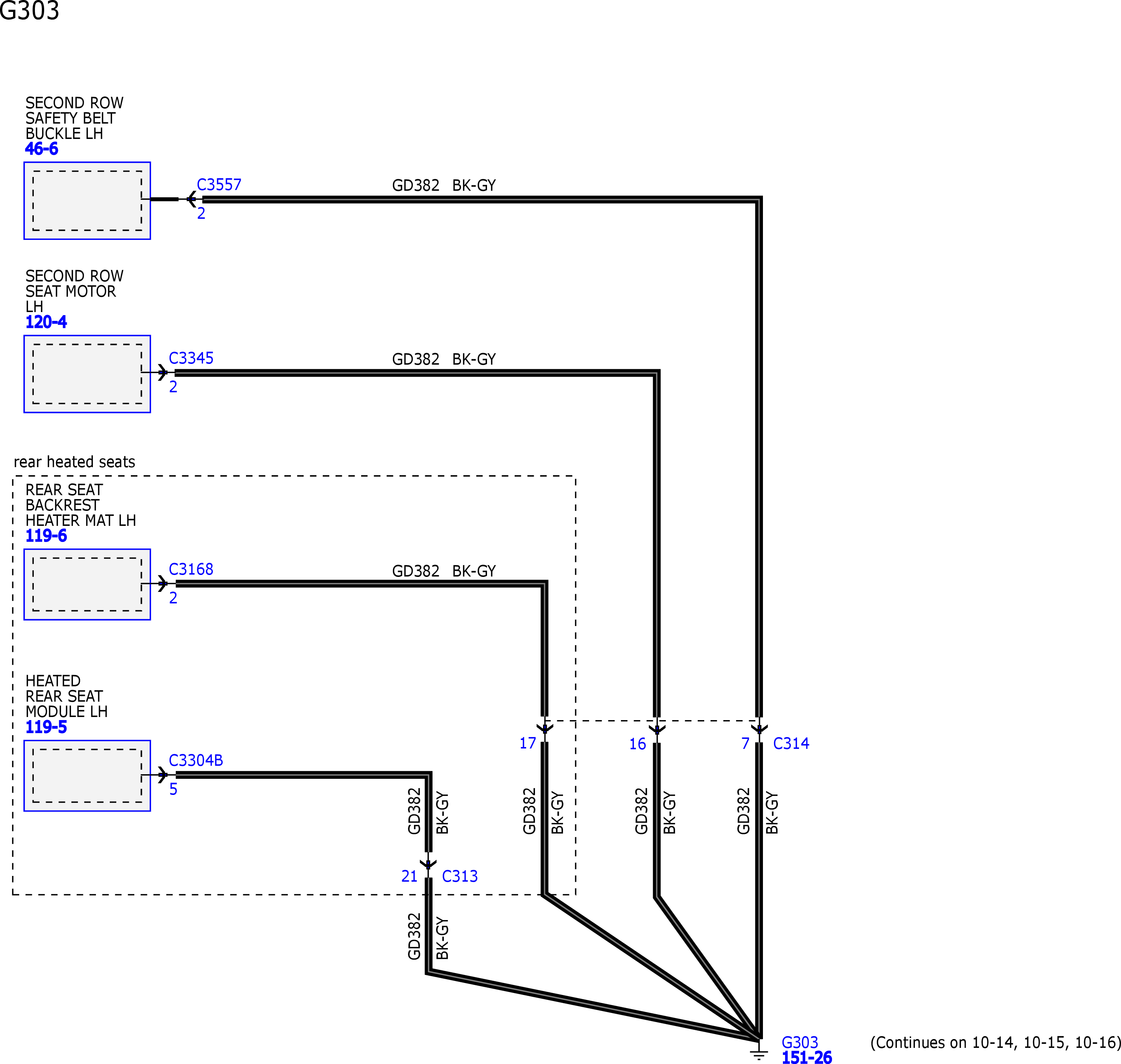Click the Rear Seat Backrest Heater Mat box
1121x1064 pixels.
coord(88,584)
